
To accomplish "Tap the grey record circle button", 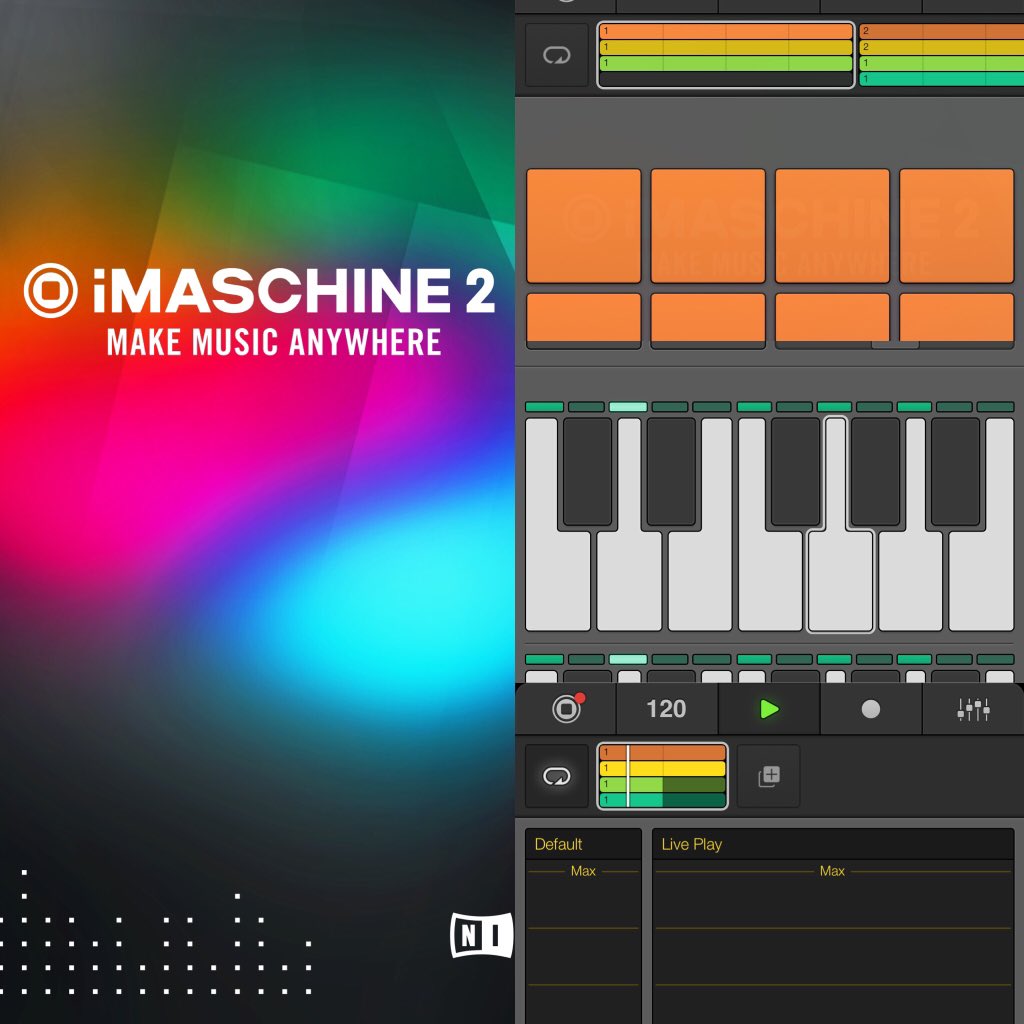I will (x=871, y=709).
